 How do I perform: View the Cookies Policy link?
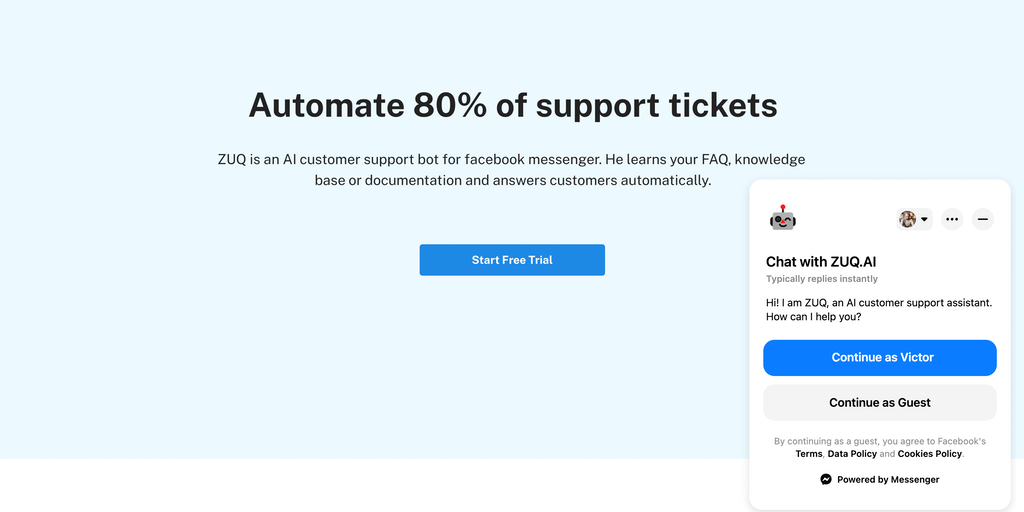point(930,454)
